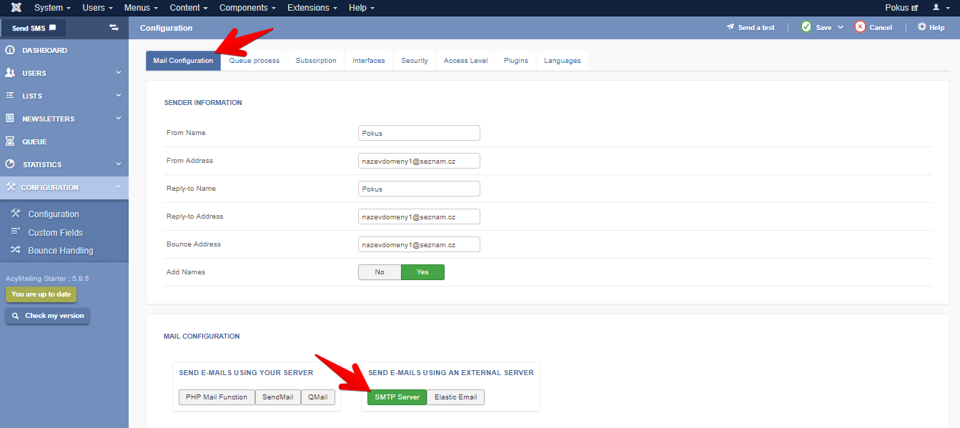
Task: Switch to the Access Level tab
Action: 466,61
